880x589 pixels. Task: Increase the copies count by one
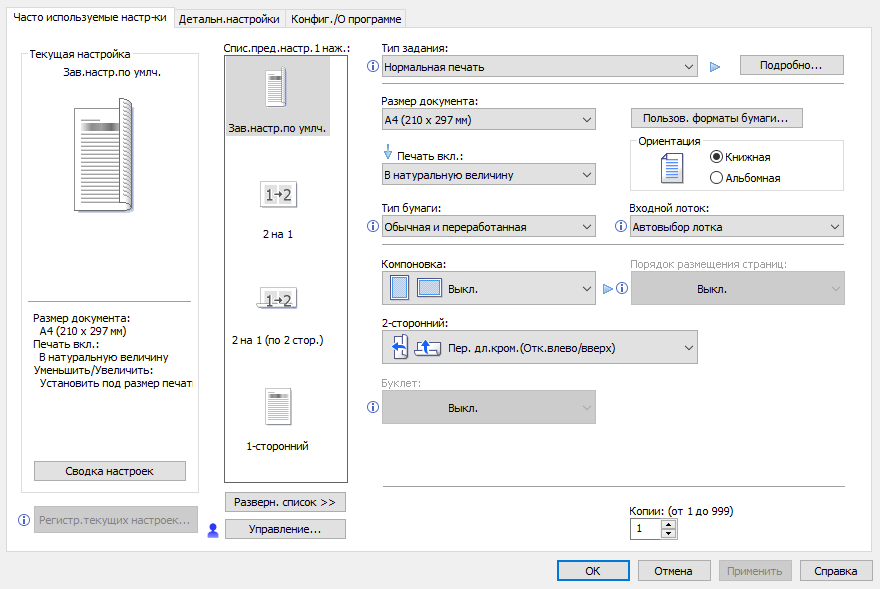tap(669, 523)
